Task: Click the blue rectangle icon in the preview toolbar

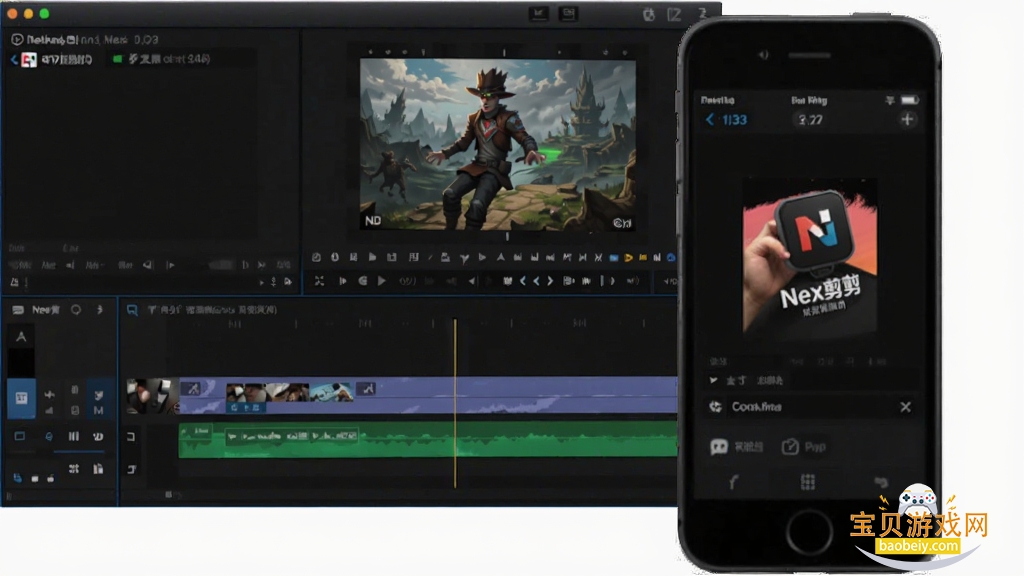Action: (x=614, y=258)
